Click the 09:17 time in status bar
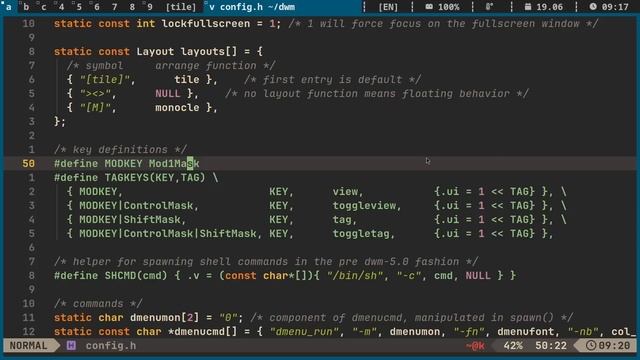This screenshot has width=640, height=360. (x=615, y=7)
